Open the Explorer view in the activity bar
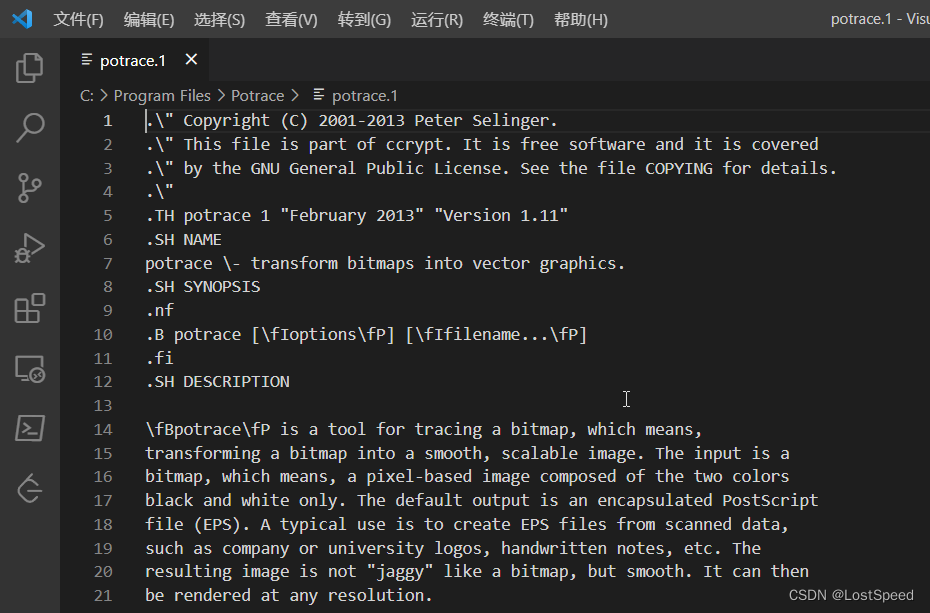The image size is (930, 613). [x=29, y=68]
